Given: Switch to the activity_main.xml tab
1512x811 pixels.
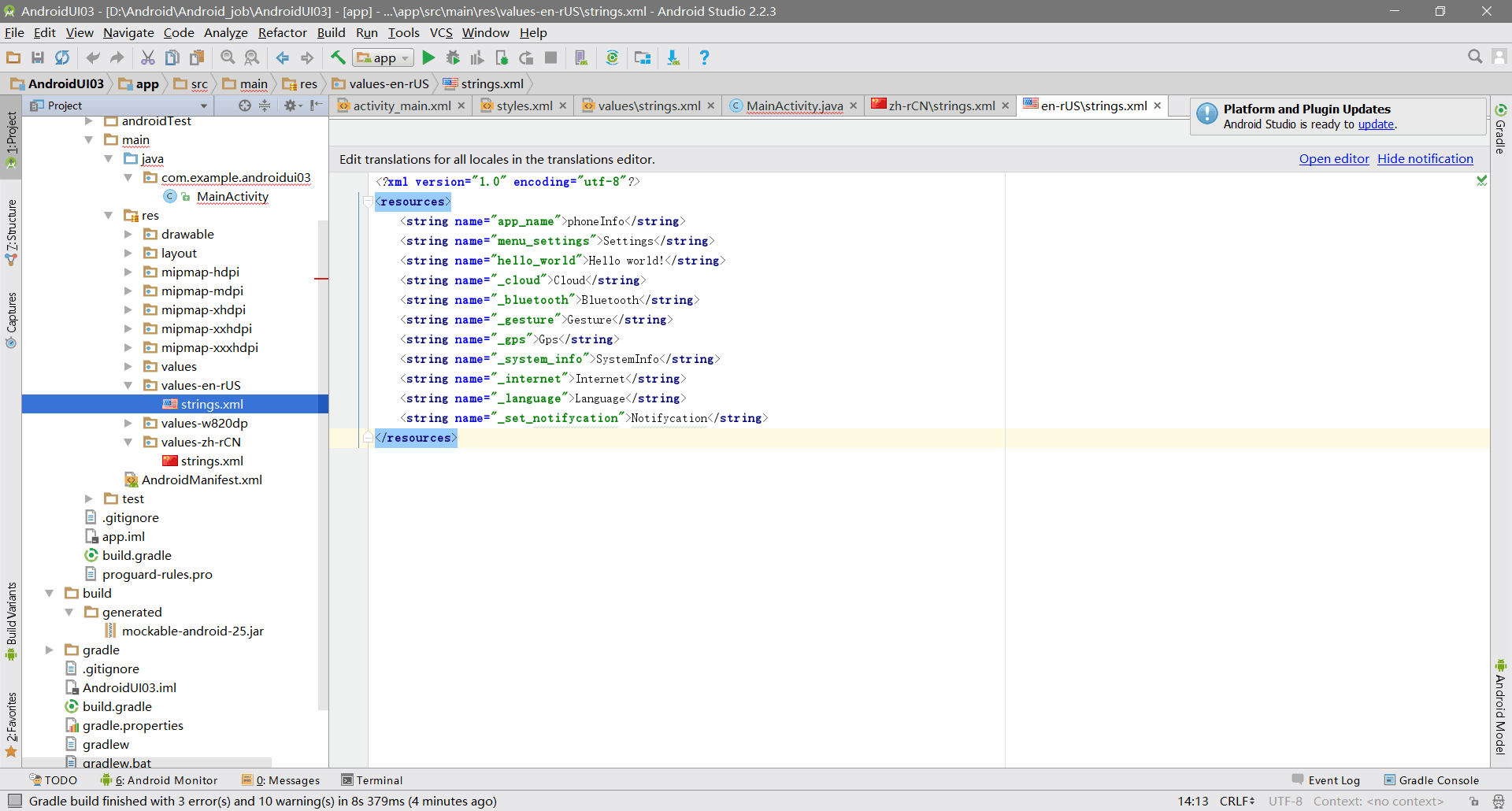Looking at the screenshot, I should 402,106.
